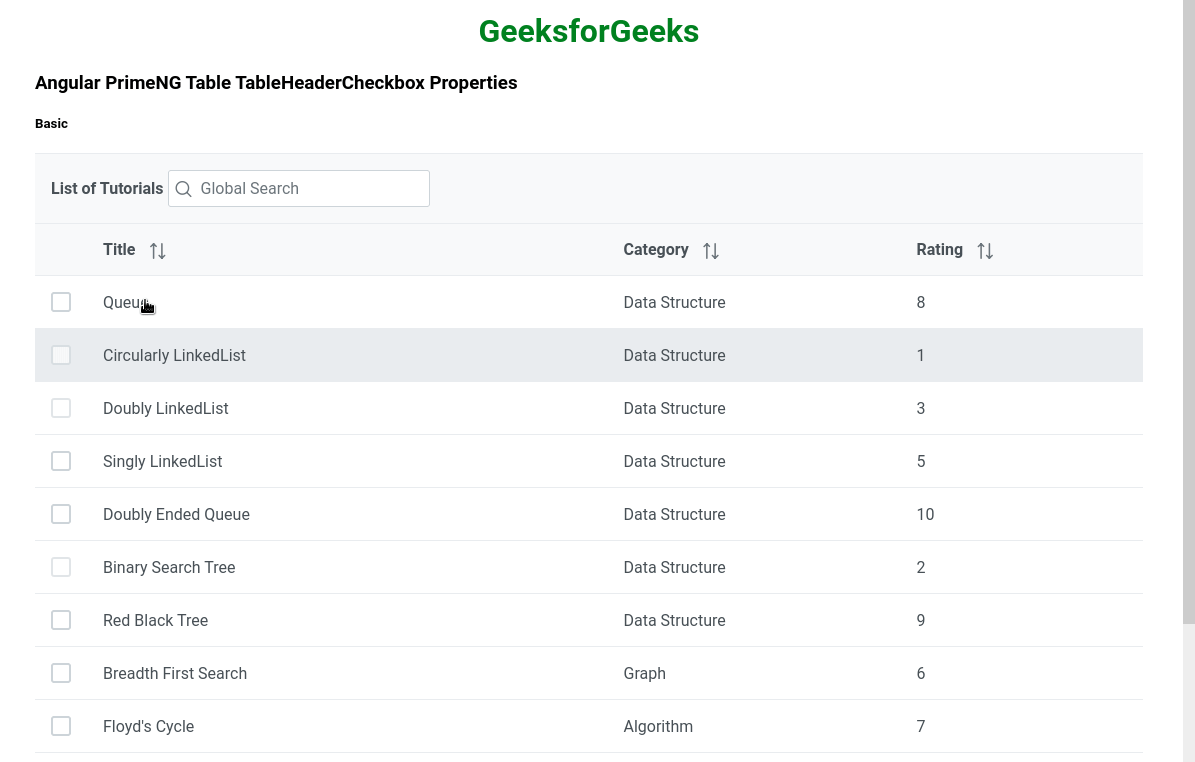Check the Doubly Ended Queue row
This screenshot has height=762, width=1195.
coord(61,514)
